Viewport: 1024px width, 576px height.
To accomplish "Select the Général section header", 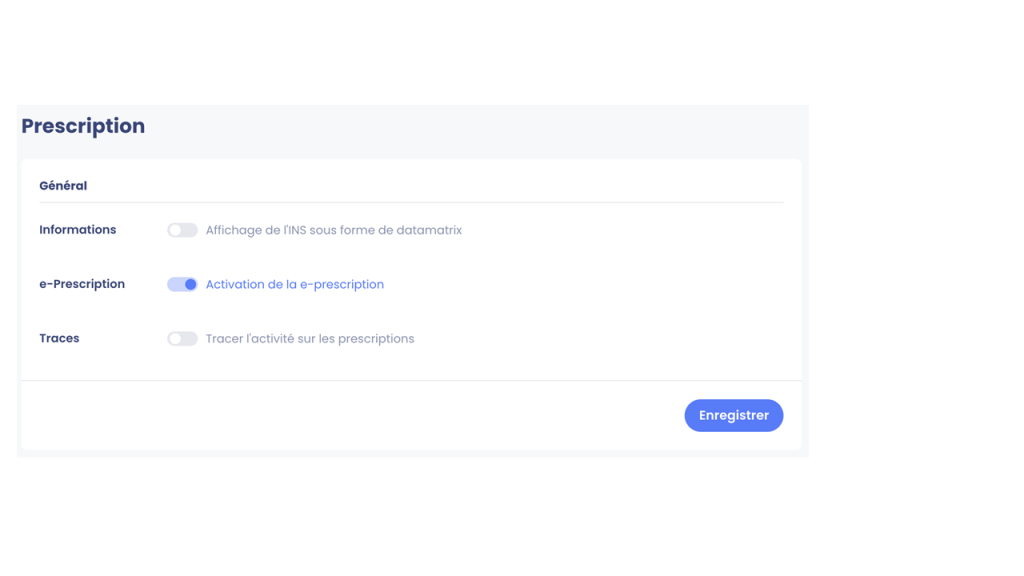I will (x=63, y=185).
